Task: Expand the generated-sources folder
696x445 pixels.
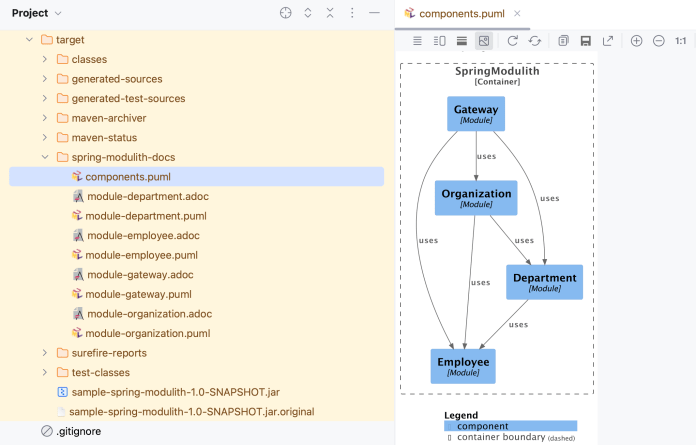Action: (x=45, y=79)
